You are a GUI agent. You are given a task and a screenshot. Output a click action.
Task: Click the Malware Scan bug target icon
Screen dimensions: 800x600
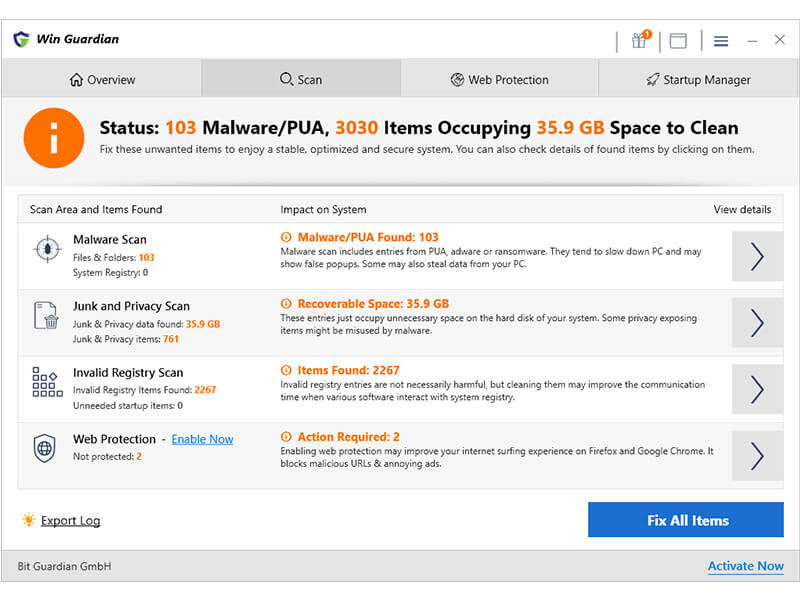pos(46,250)
